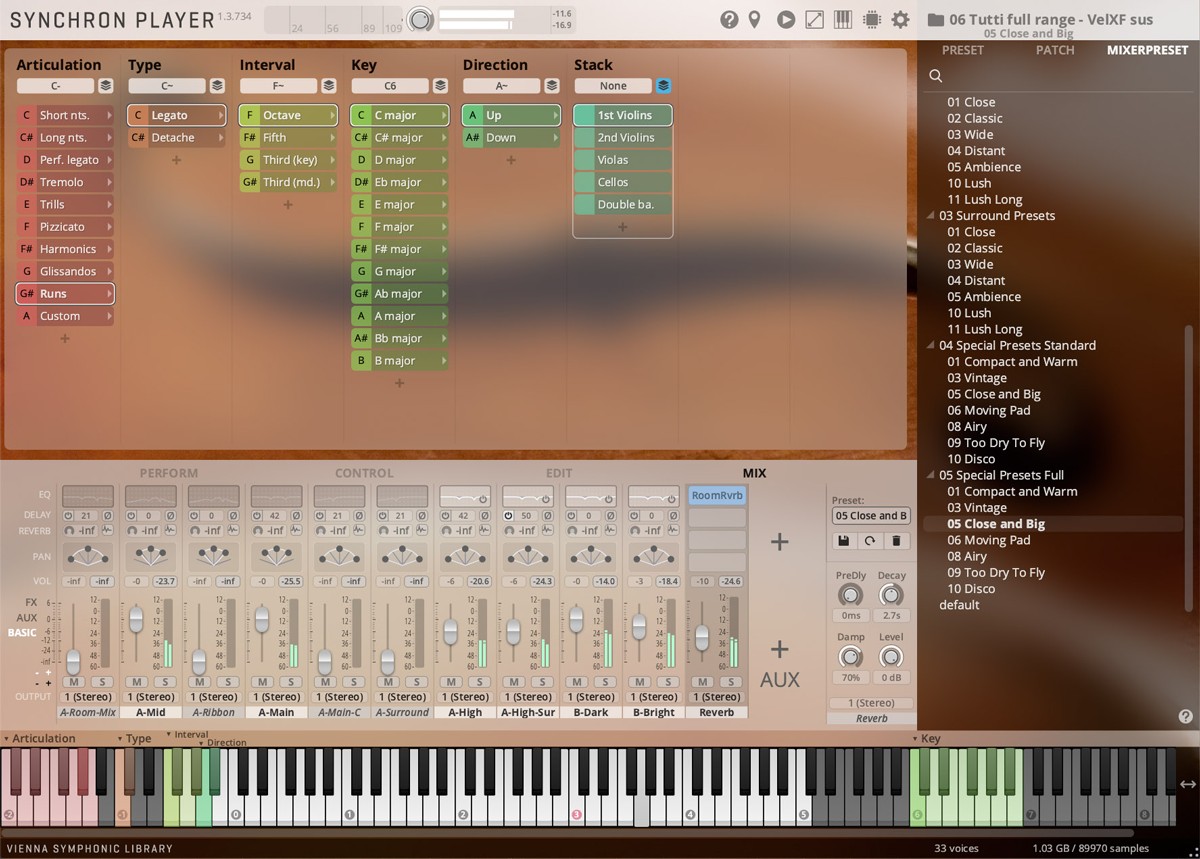Switch to the PATCH tab

point(1055,49)
